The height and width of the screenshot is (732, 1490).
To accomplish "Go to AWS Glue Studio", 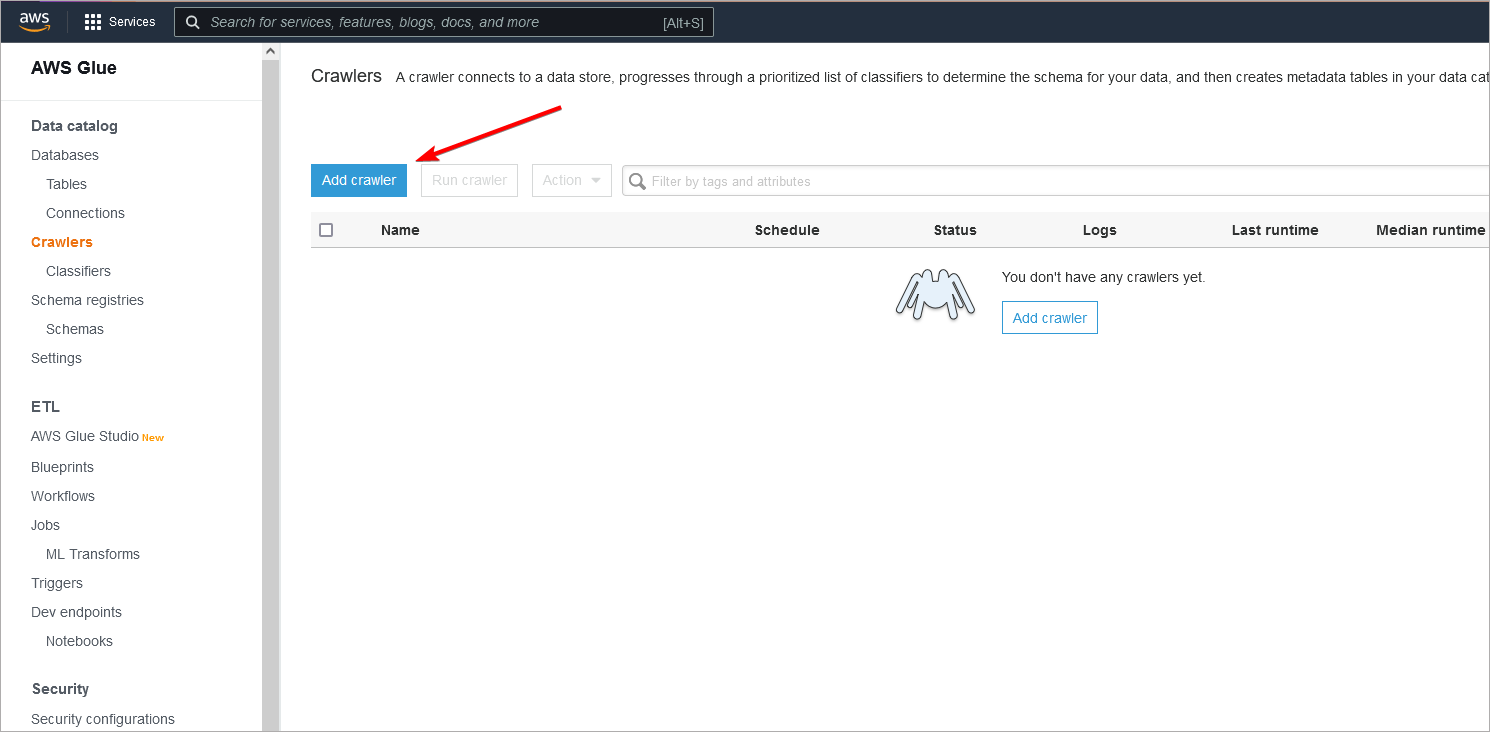I will click(x=85, y=436).
